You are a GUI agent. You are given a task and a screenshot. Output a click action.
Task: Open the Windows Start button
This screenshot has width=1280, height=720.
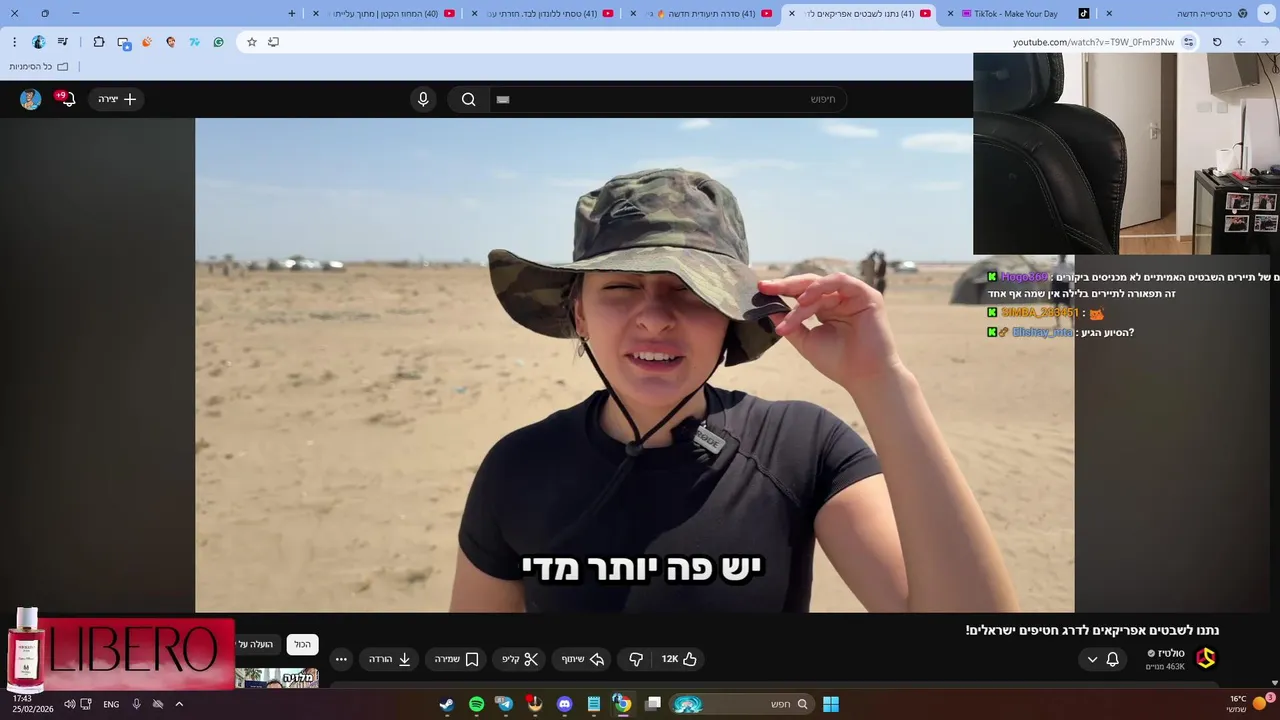(x=831, y=704)
